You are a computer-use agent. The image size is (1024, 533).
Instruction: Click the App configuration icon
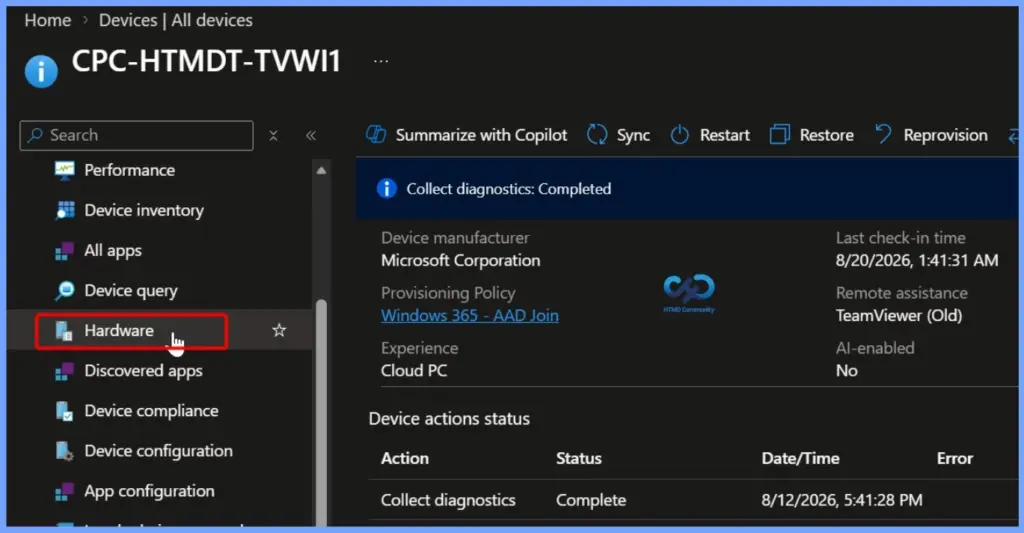(65, 491)
